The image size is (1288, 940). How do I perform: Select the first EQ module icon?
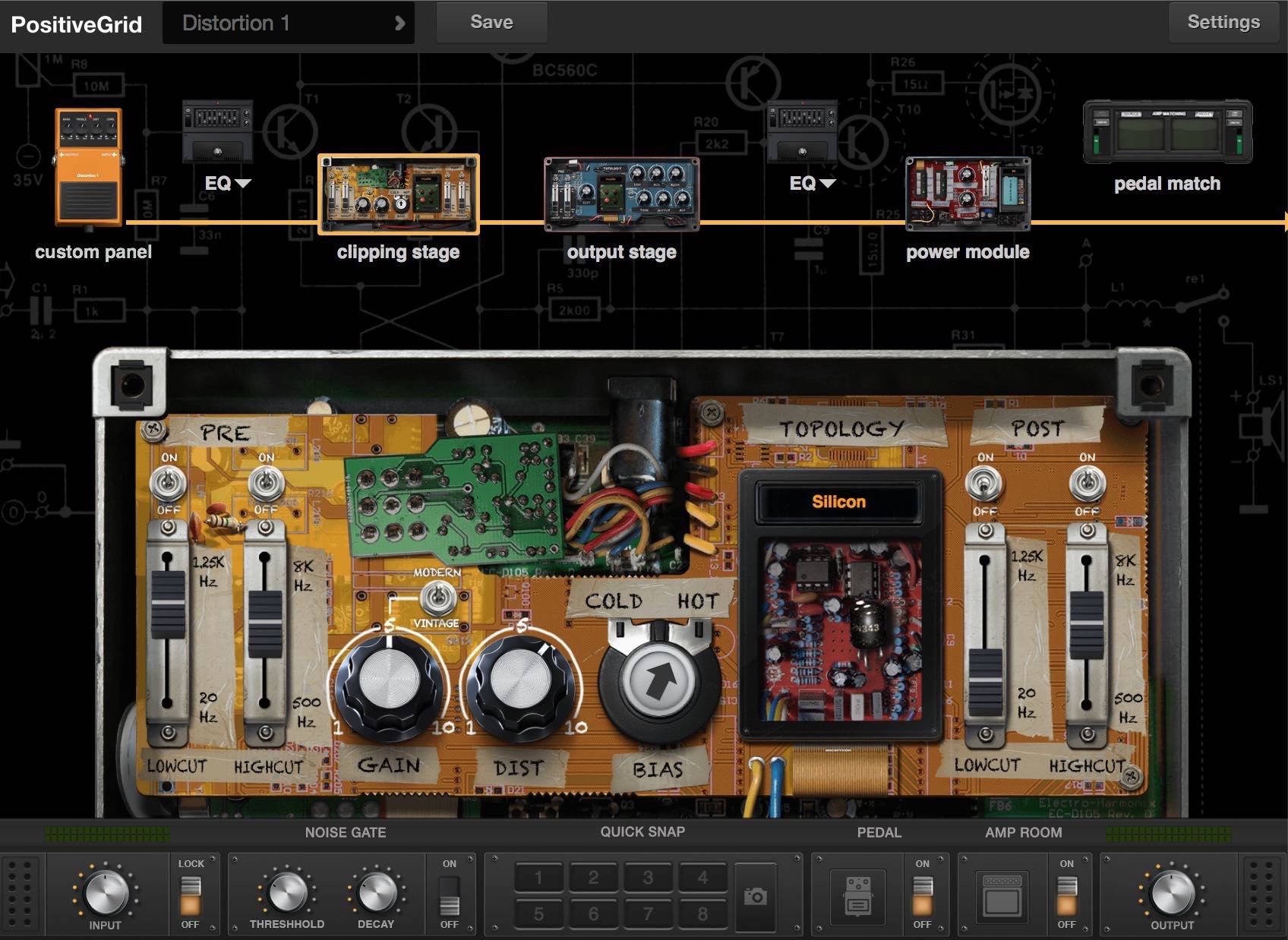click(217, 132)
